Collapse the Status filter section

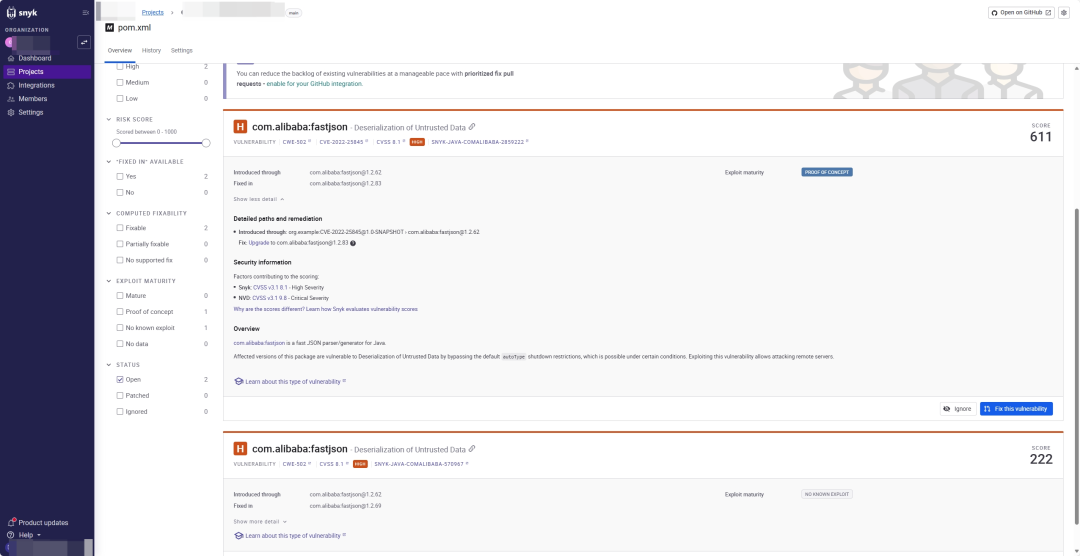(110, 364)
